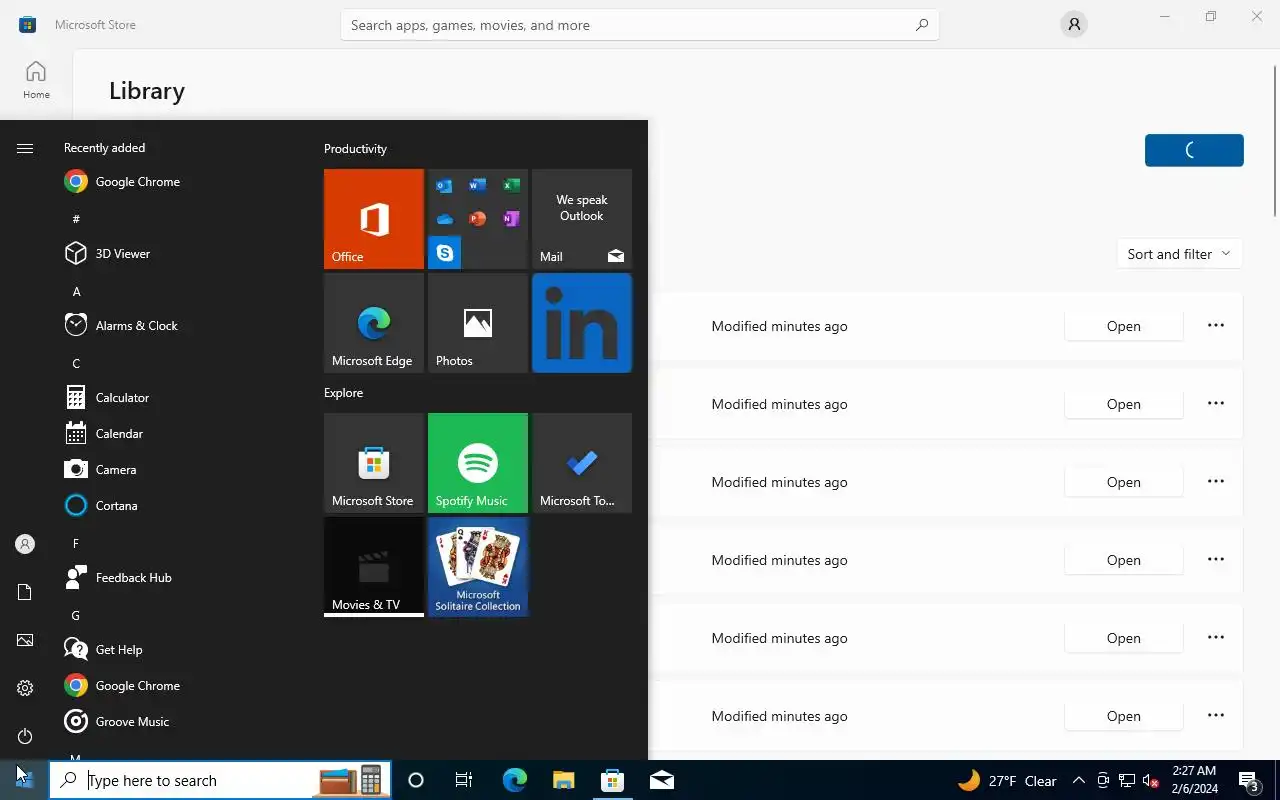Open Pictures from Start sidebar

pos(25,640)
